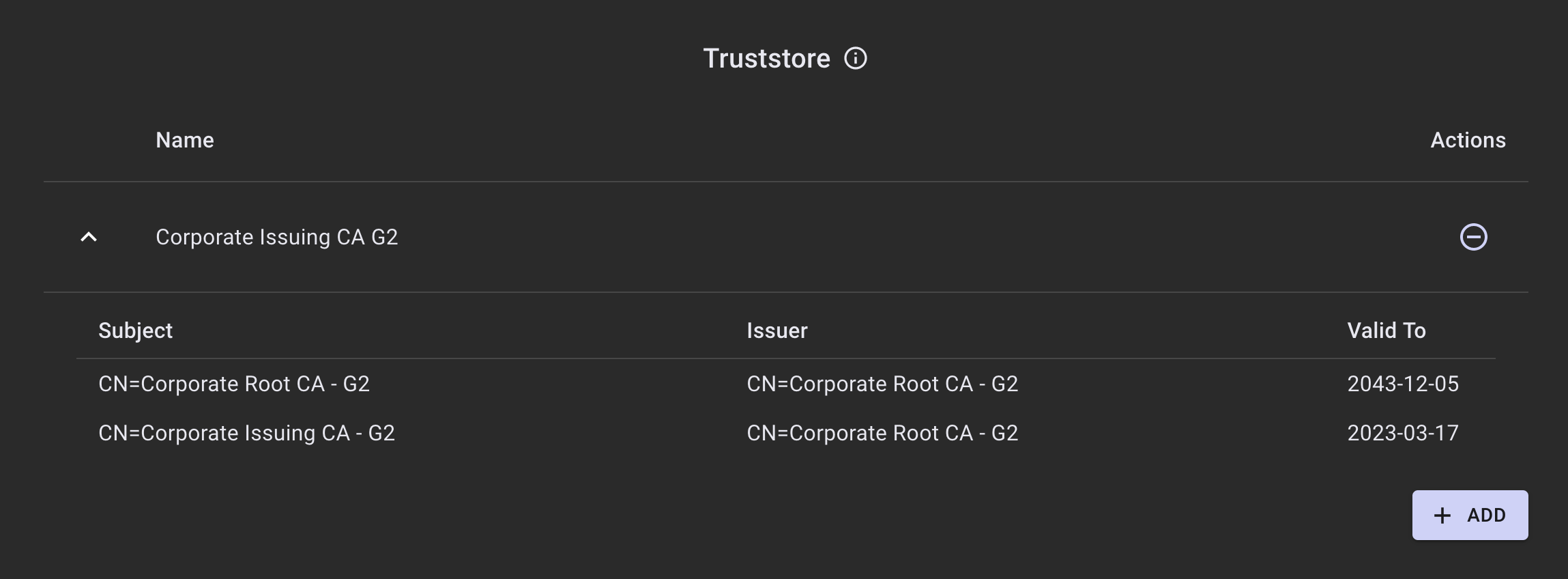Image resolution: width=1568 pixels, height=579 pixels.
Task: Select the Corporate Issuing CA G2 name
Action: (276, 237)
